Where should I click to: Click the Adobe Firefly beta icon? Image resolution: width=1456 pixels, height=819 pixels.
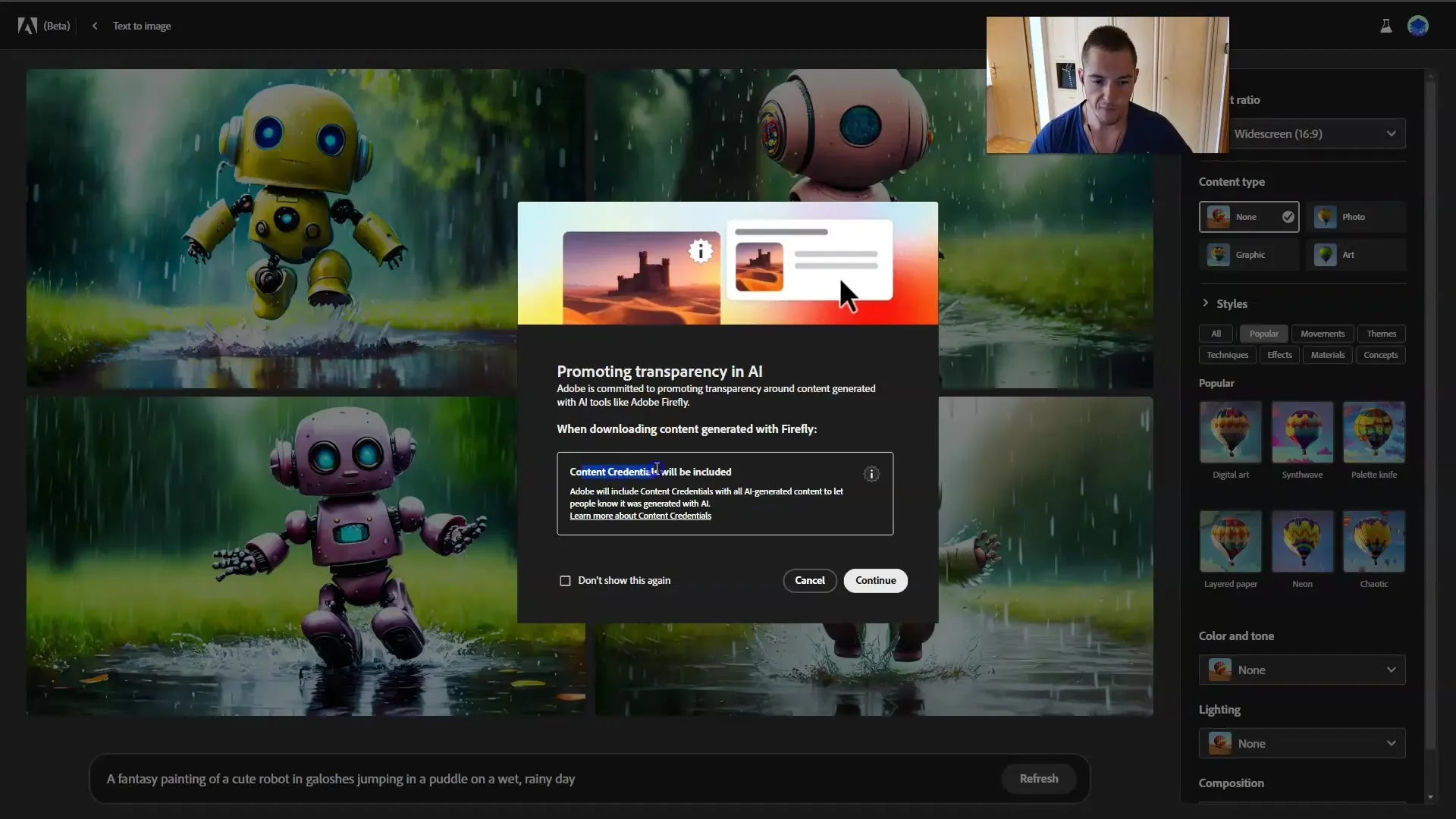27,25
